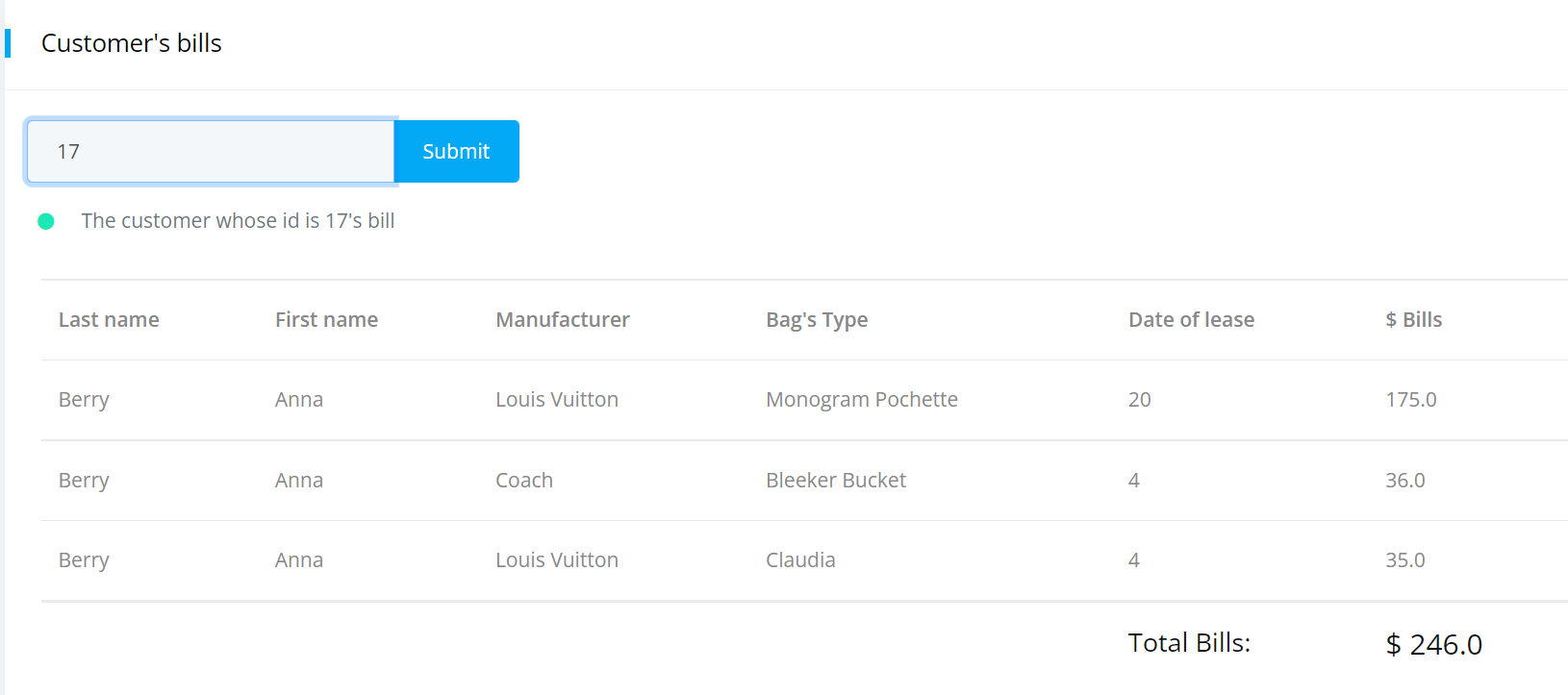The height and width of the screenshot is (695, 1568).
Task: Click the 35.0 bill amount
Action: coord(1405,560)
